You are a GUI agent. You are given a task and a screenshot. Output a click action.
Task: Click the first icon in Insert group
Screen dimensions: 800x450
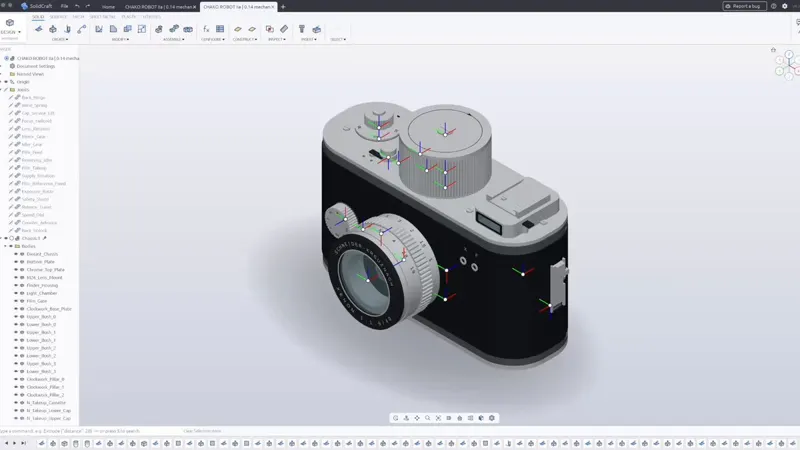click(302, 29)
